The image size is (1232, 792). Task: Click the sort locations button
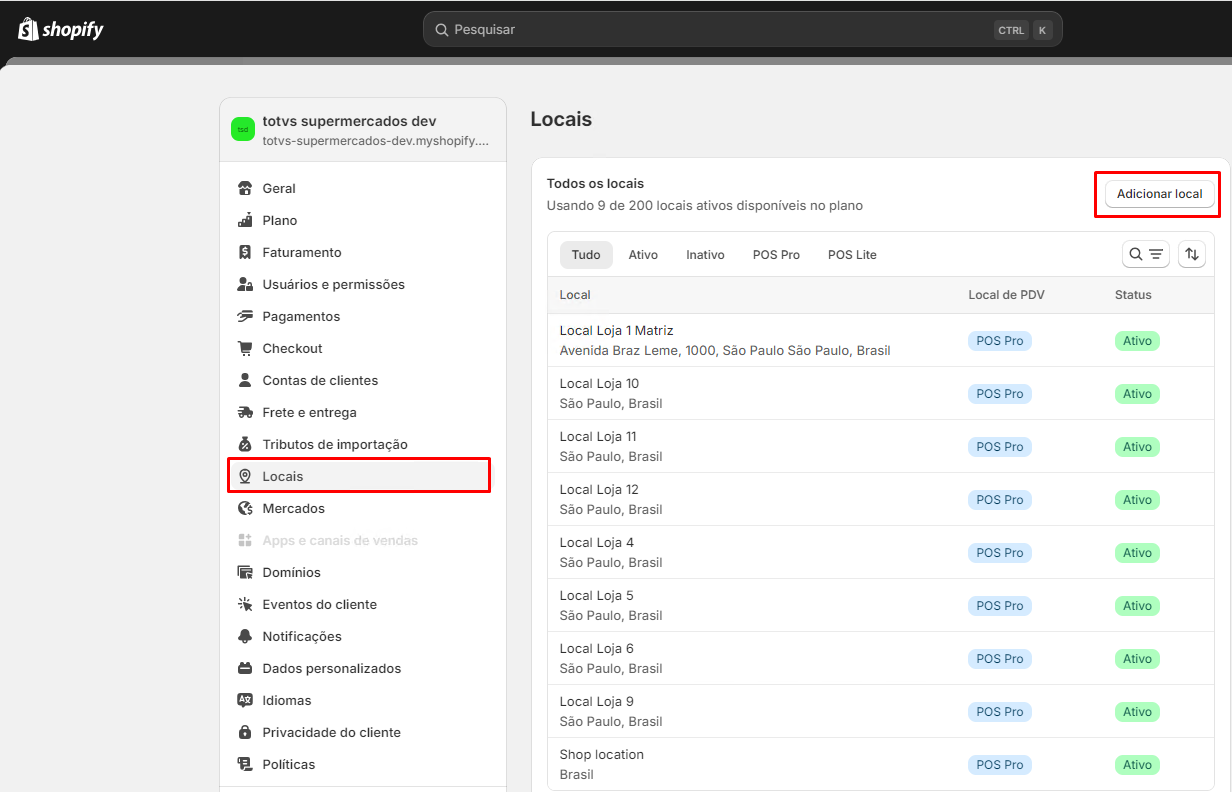[x=1191, y=254]
